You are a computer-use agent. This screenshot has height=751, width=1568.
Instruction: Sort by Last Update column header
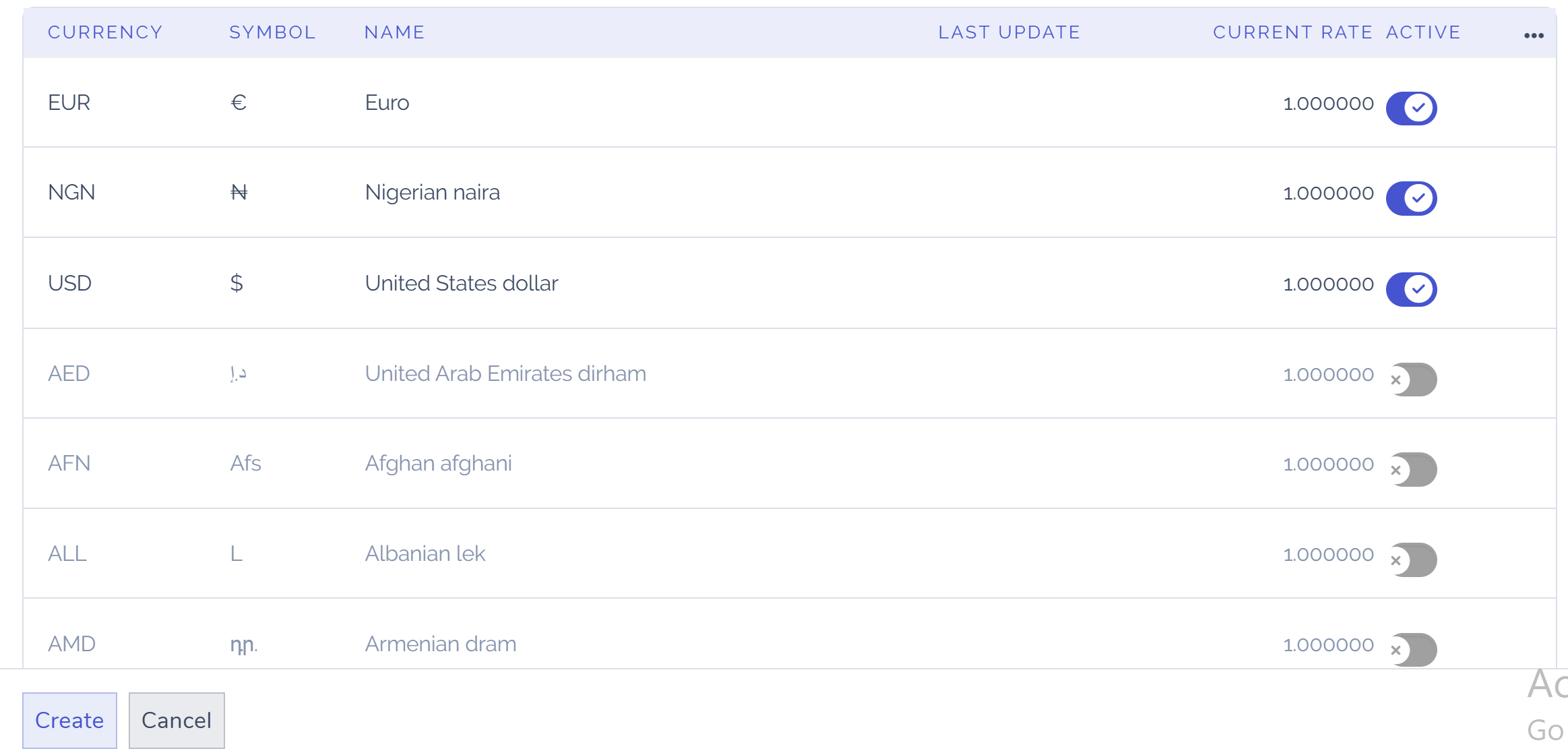pyautogui.click(x=1009, y=32)
